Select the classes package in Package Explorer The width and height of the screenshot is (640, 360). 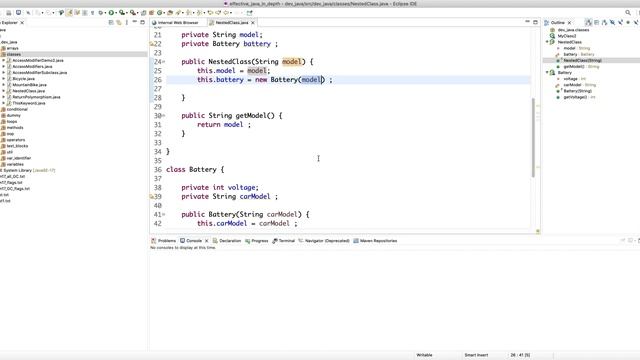pos(73,54)
